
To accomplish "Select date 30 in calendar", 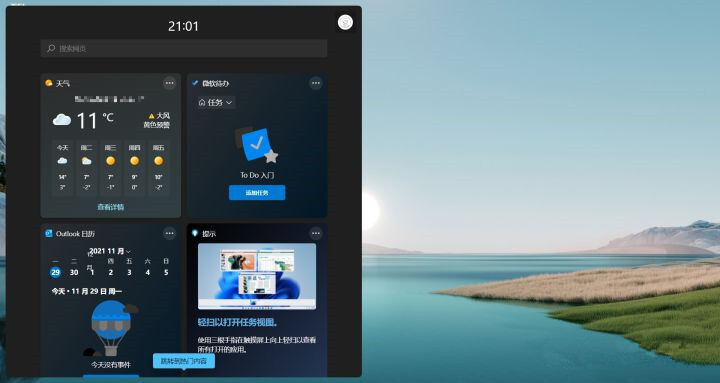I will coord(74,272).
